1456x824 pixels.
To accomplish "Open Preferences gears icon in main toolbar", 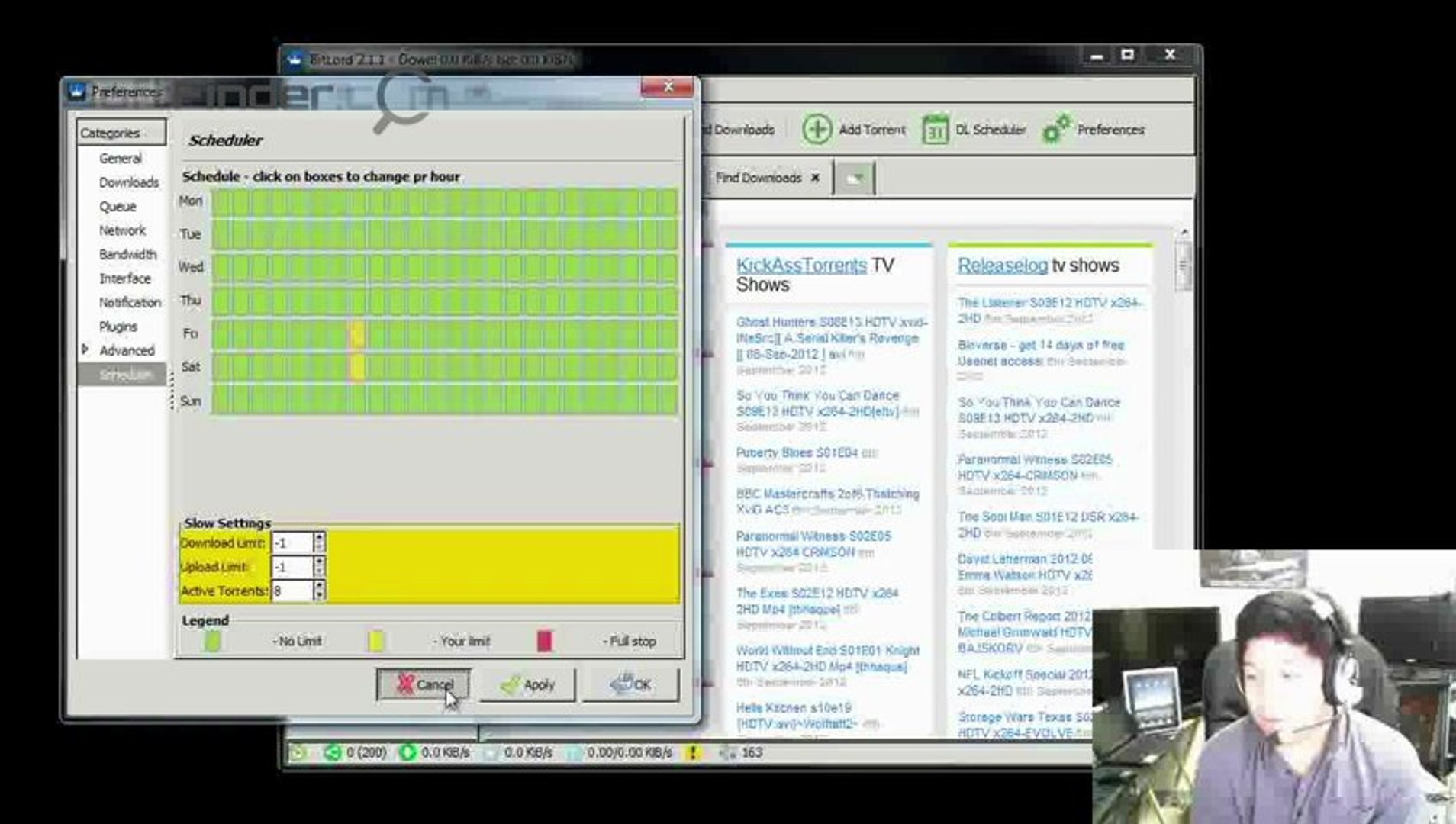I will (1056, 129).
